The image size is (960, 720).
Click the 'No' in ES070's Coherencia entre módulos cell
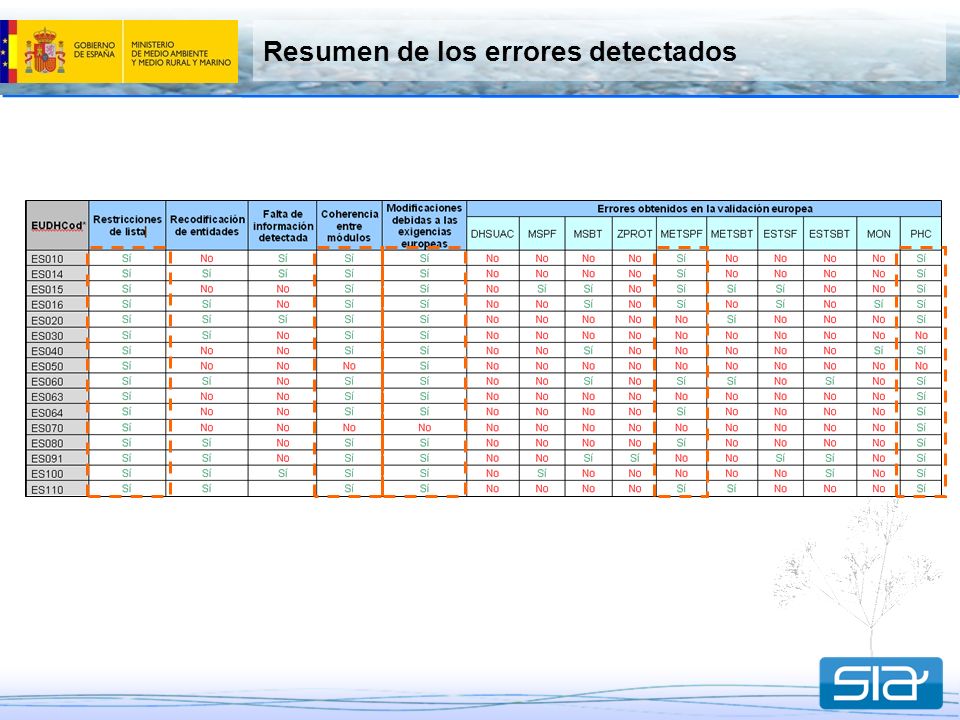(349, 427)
